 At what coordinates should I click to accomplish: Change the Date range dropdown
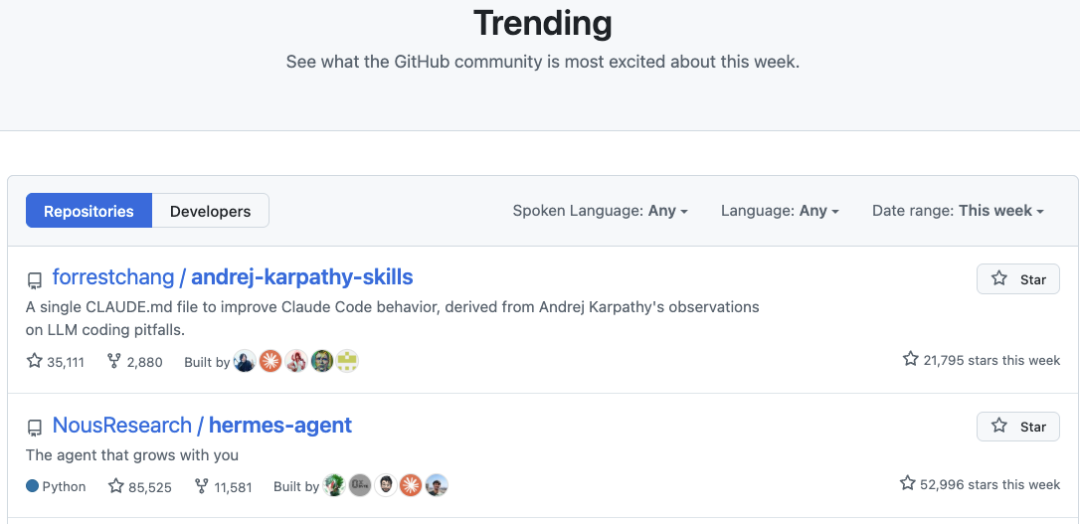[957, 211]
